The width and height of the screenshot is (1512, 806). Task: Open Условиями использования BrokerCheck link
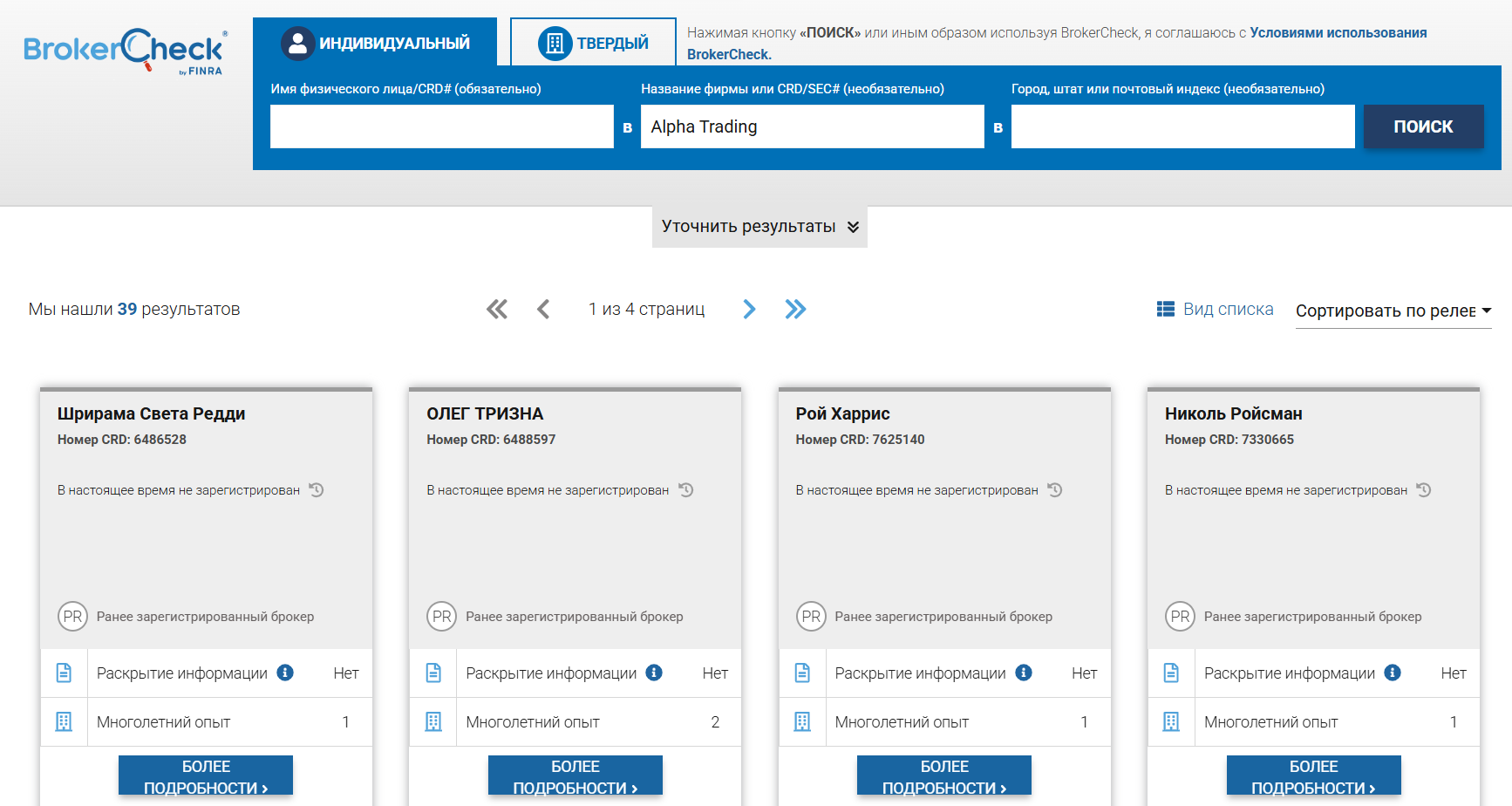[x=1338, y=32]
